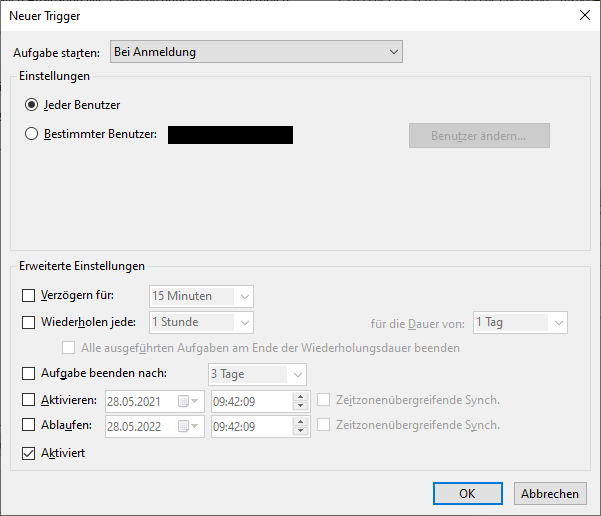601x516 pixels.
Task: Toggle the Ablaufen date checkbox
Action: [x=28, y=425]
